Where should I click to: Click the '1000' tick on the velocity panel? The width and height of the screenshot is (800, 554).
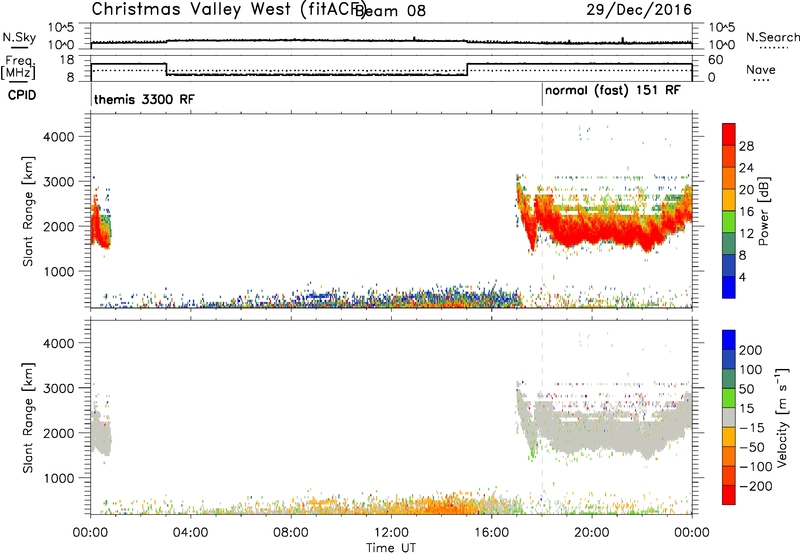pos(58,478)
